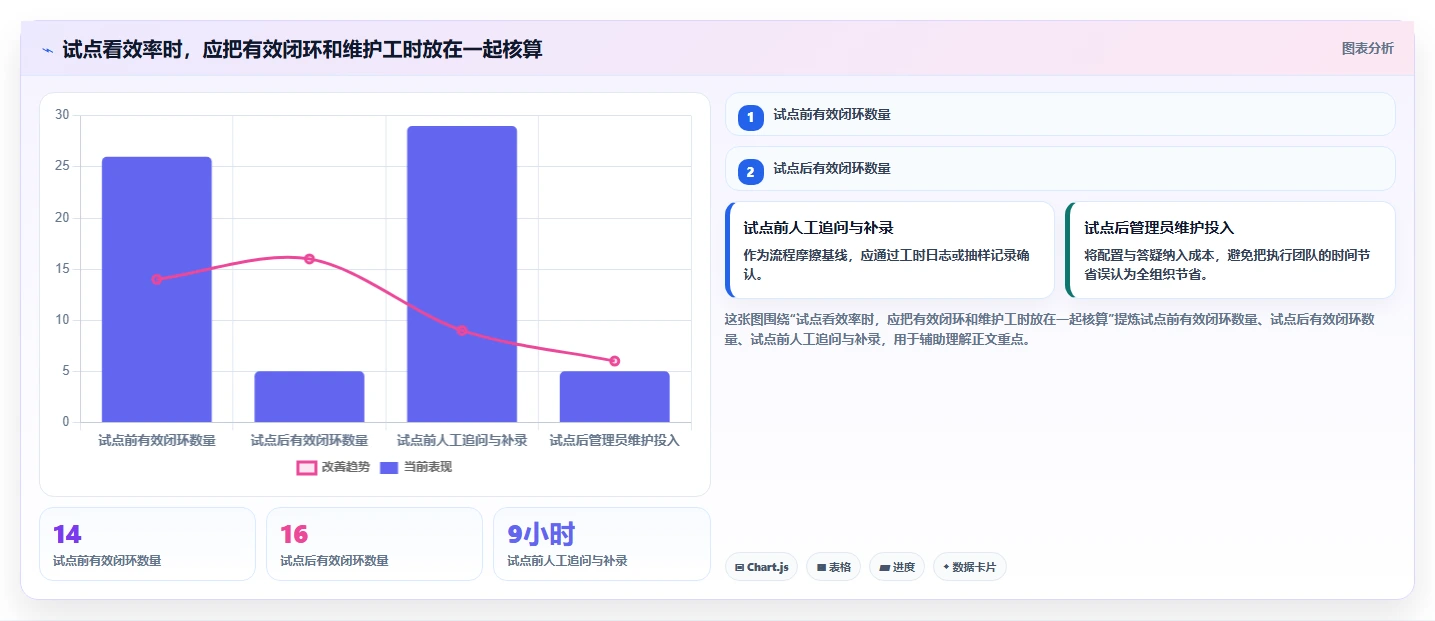The height and width of the screenshot is (621, 1435).
Task: Click the 16 stat card
Action: tap(375, 544)
